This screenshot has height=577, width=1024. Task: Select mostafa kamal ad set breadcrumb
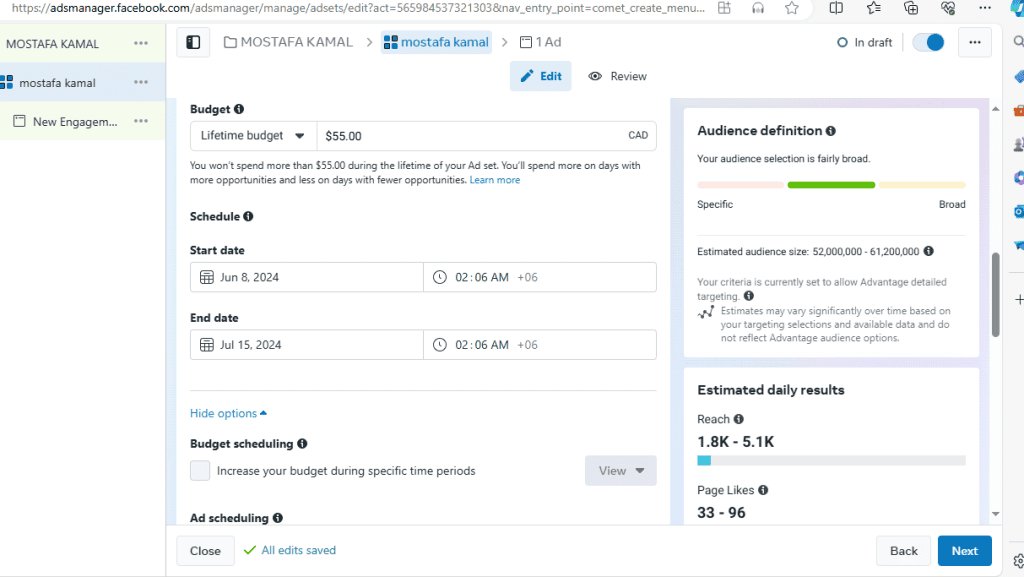(436, 42)
